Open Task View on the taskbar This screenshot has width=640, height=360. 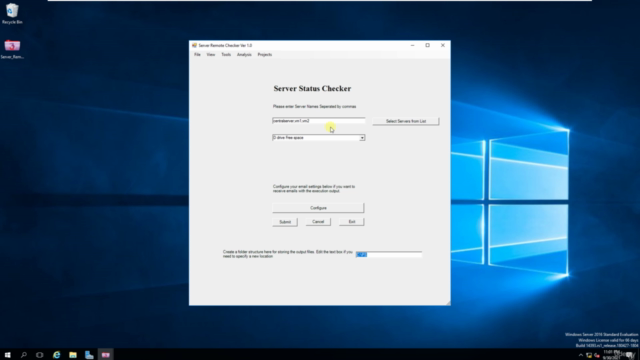(40, 355)
